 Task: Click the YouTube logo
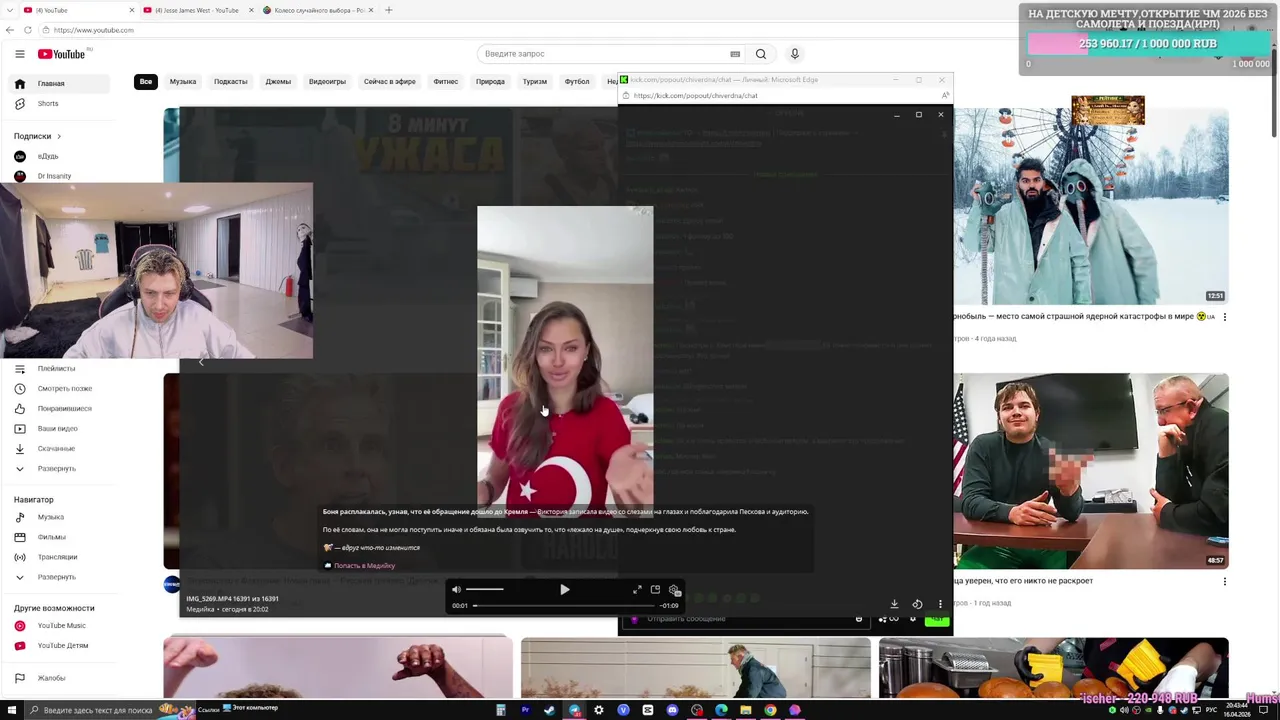point(62,54)
